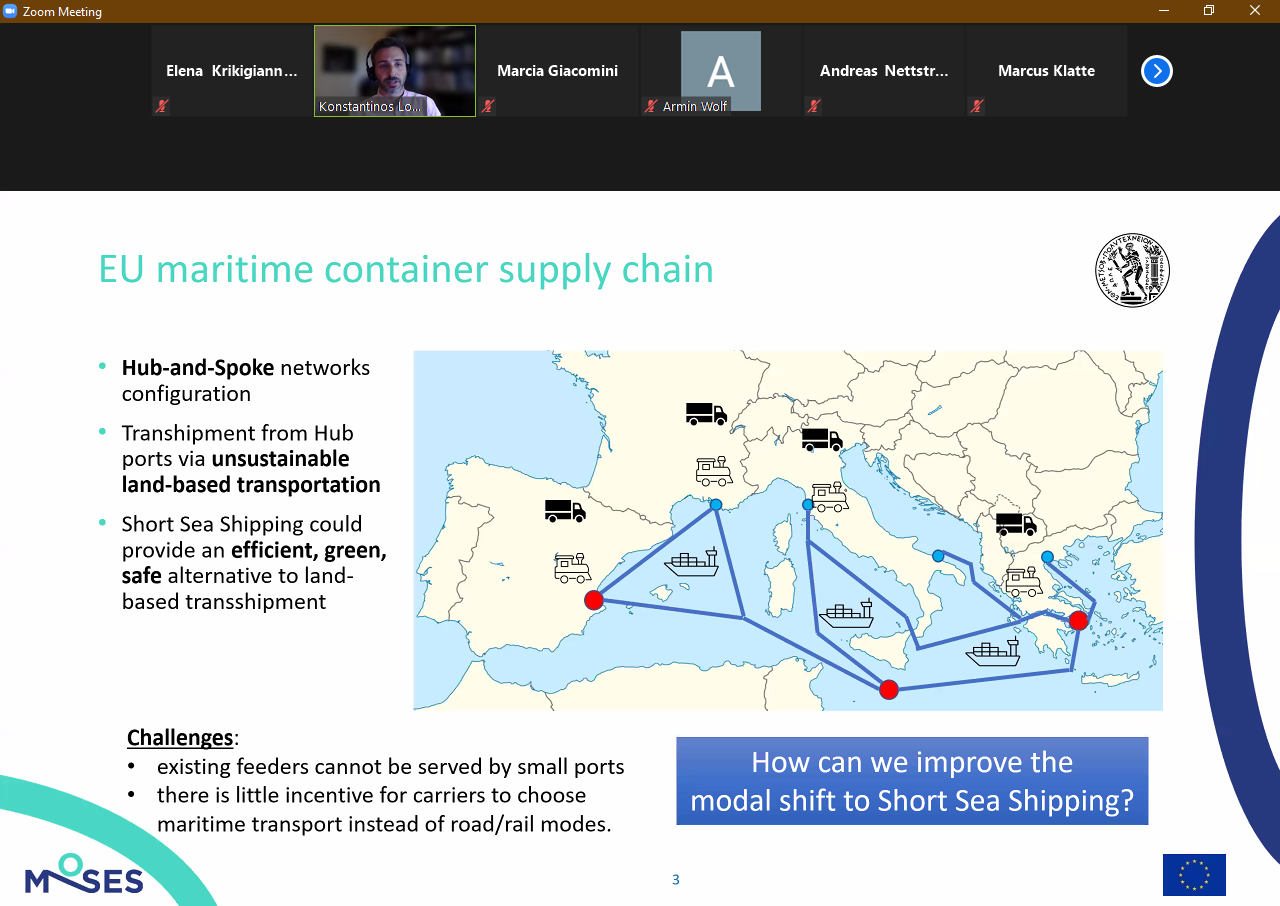Select Marcus Klatte participant tile
This screenshot has height=906, width=1280.
(x=1047, y=71)
